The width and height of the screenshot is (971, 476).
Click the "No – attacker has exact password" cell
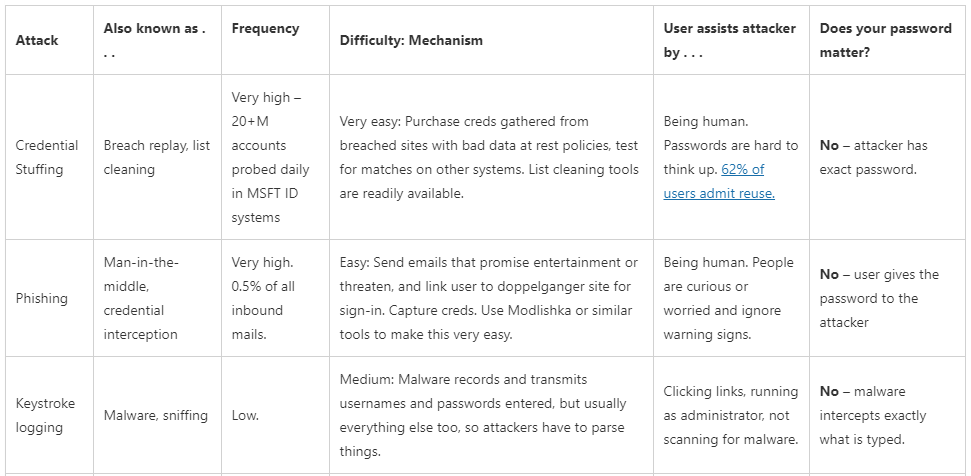click(x=871, y=157)
